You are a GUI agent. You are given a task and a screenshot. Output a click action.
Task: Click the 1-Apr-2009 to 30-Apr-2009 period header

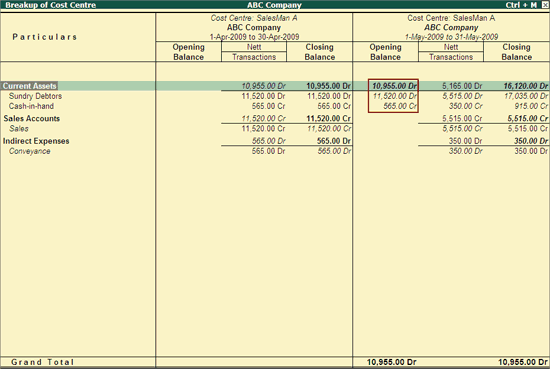click(x=254, y=37)
